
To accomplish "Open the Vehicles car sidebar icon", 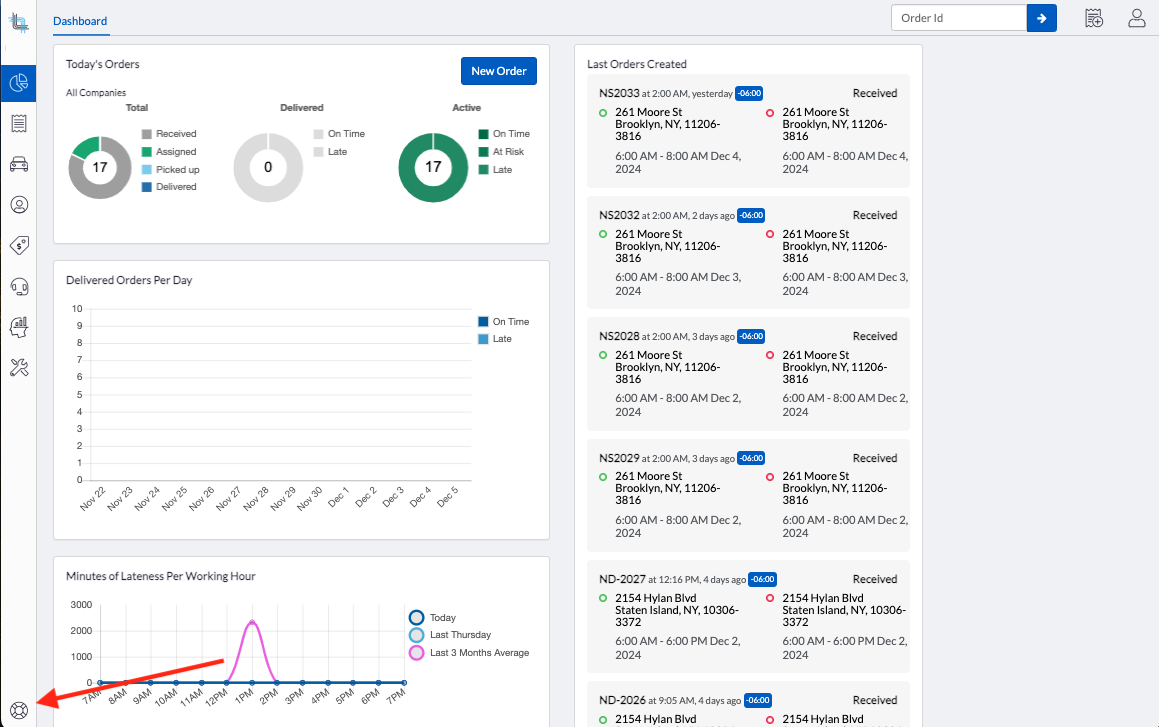I will pyautogui.click(x=19, y=164).
